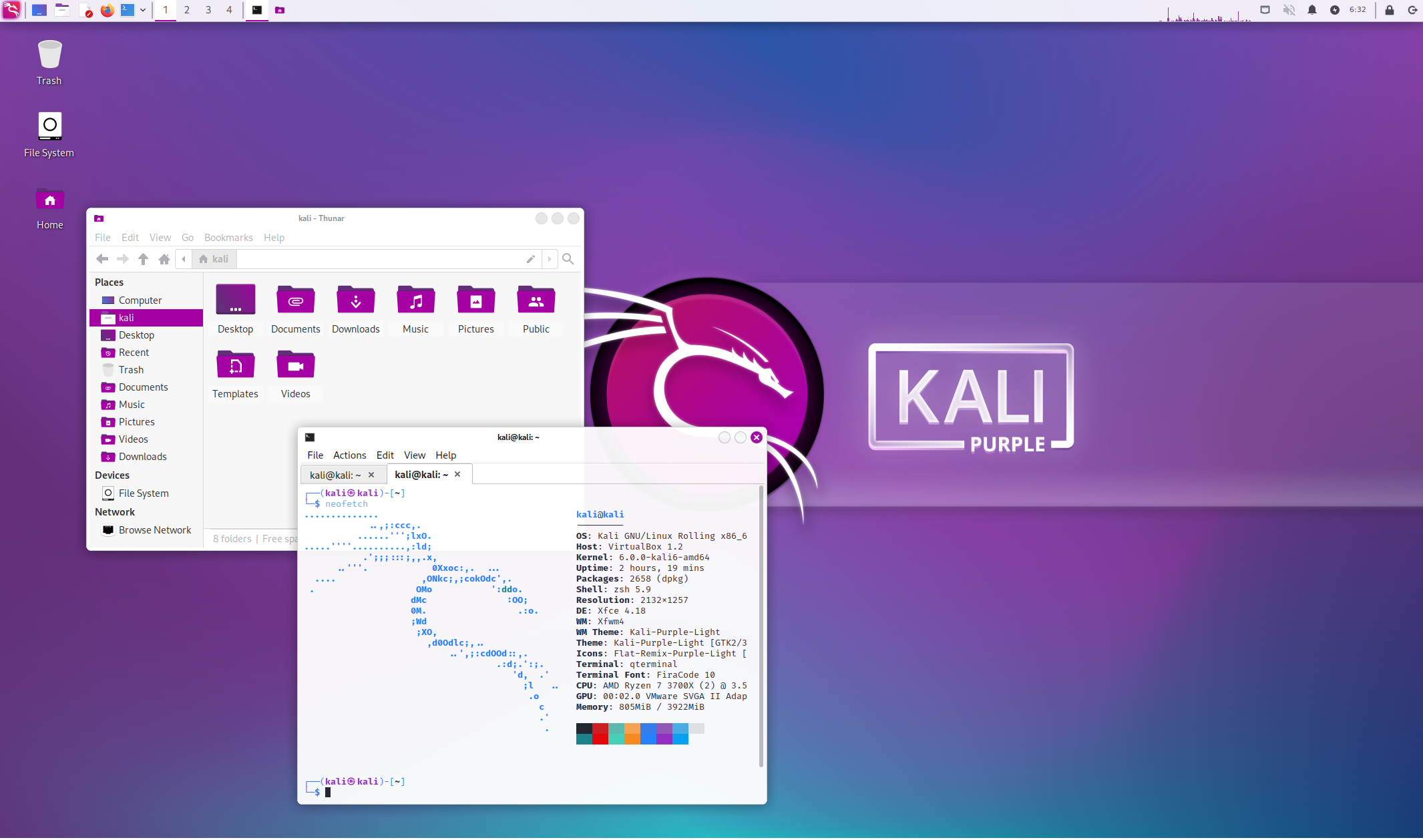Click Thunar's home toolbar icon
Screen dimensions: 1423x840
coord(164,259)
